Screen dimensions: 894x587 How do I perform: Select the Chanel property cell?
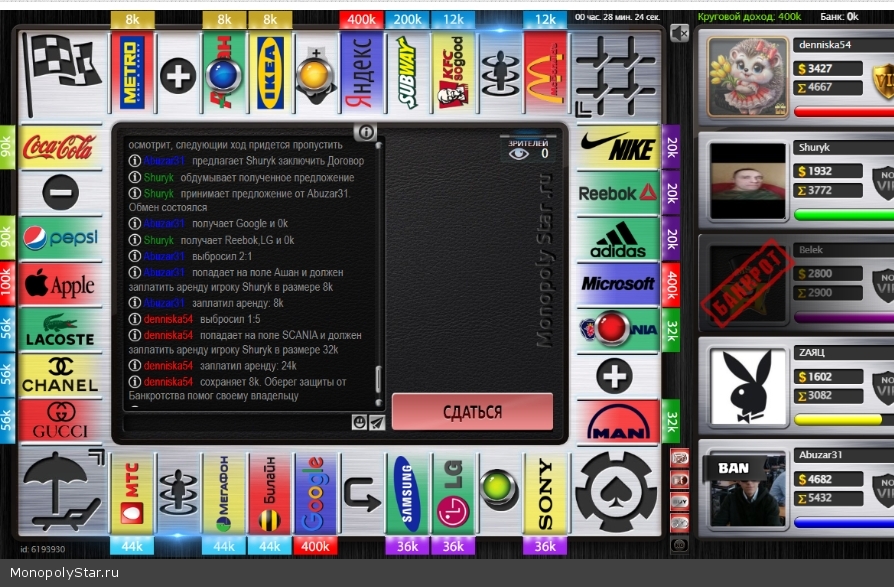[x=60, y=376]
